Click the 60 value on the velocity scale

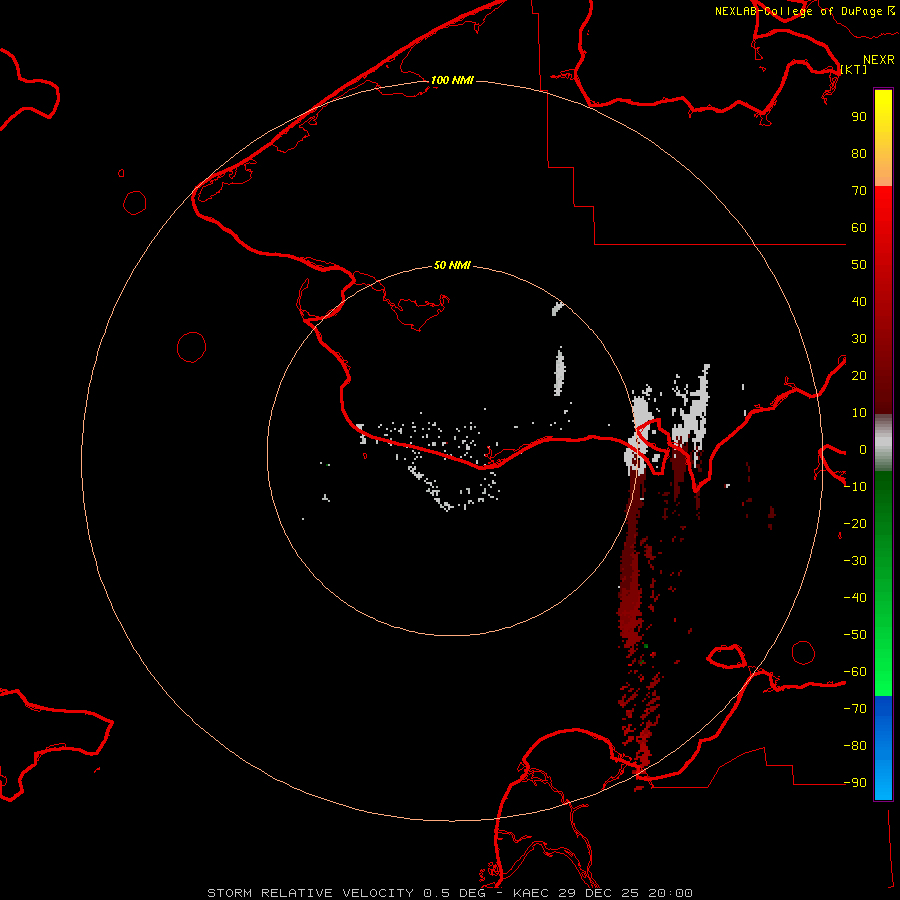click(x=859, y=228)
